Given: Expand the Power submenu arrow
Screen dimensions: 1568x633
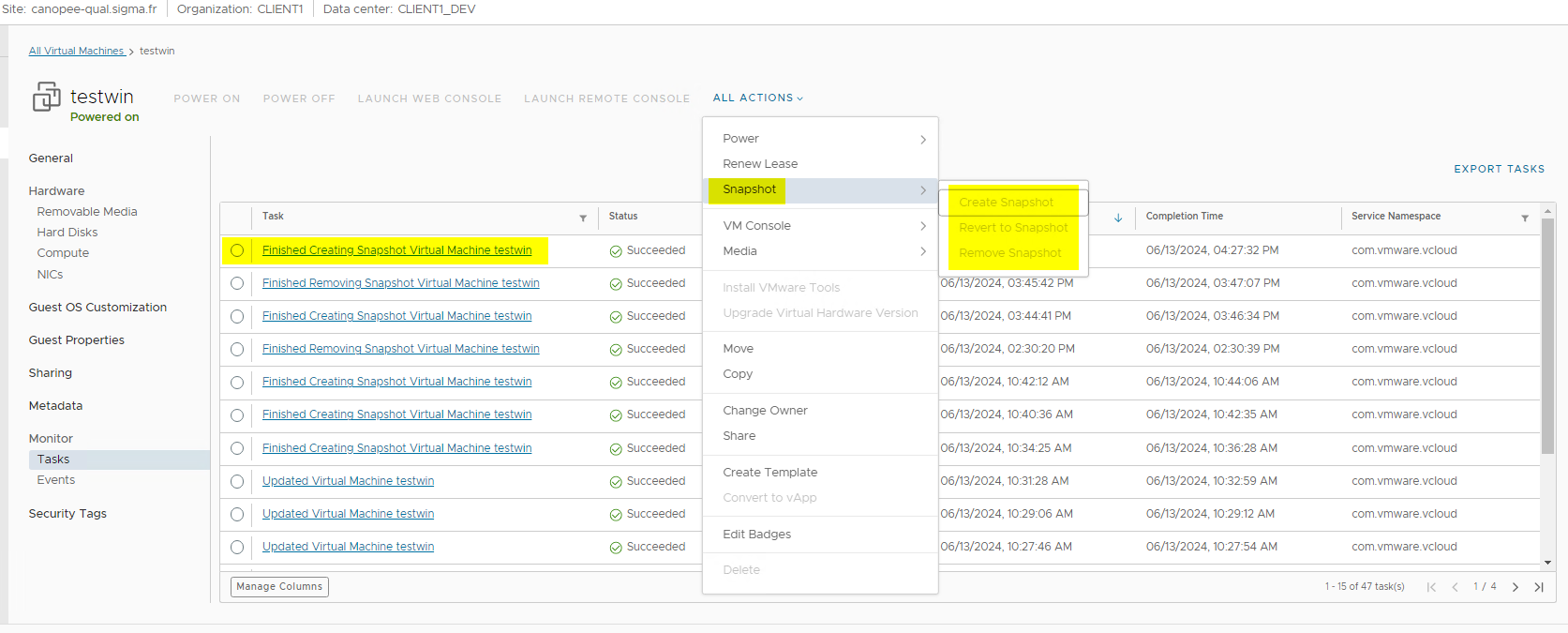Looking at the screenshot, I should [923, 140].
